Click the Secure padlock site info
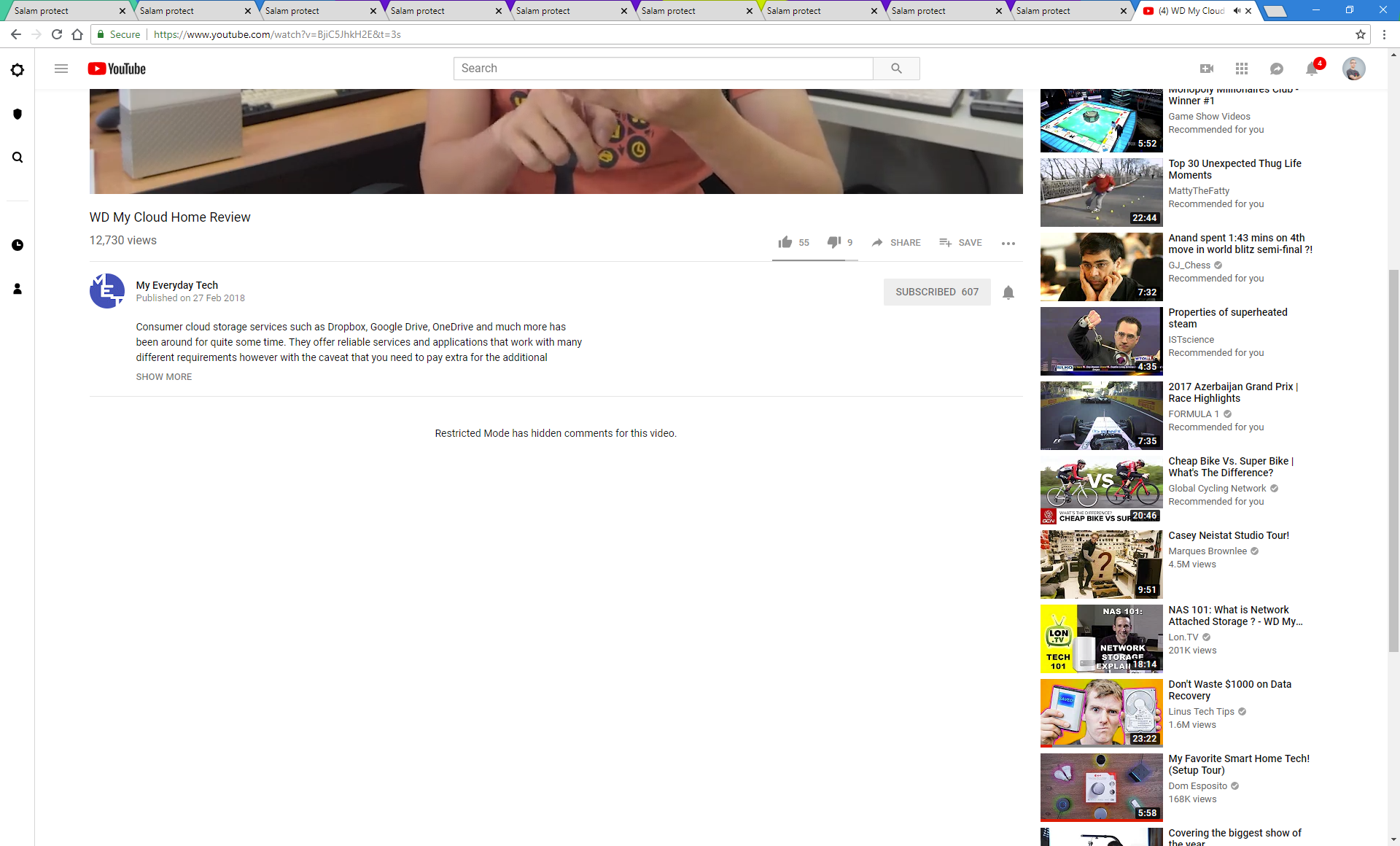 119,34
